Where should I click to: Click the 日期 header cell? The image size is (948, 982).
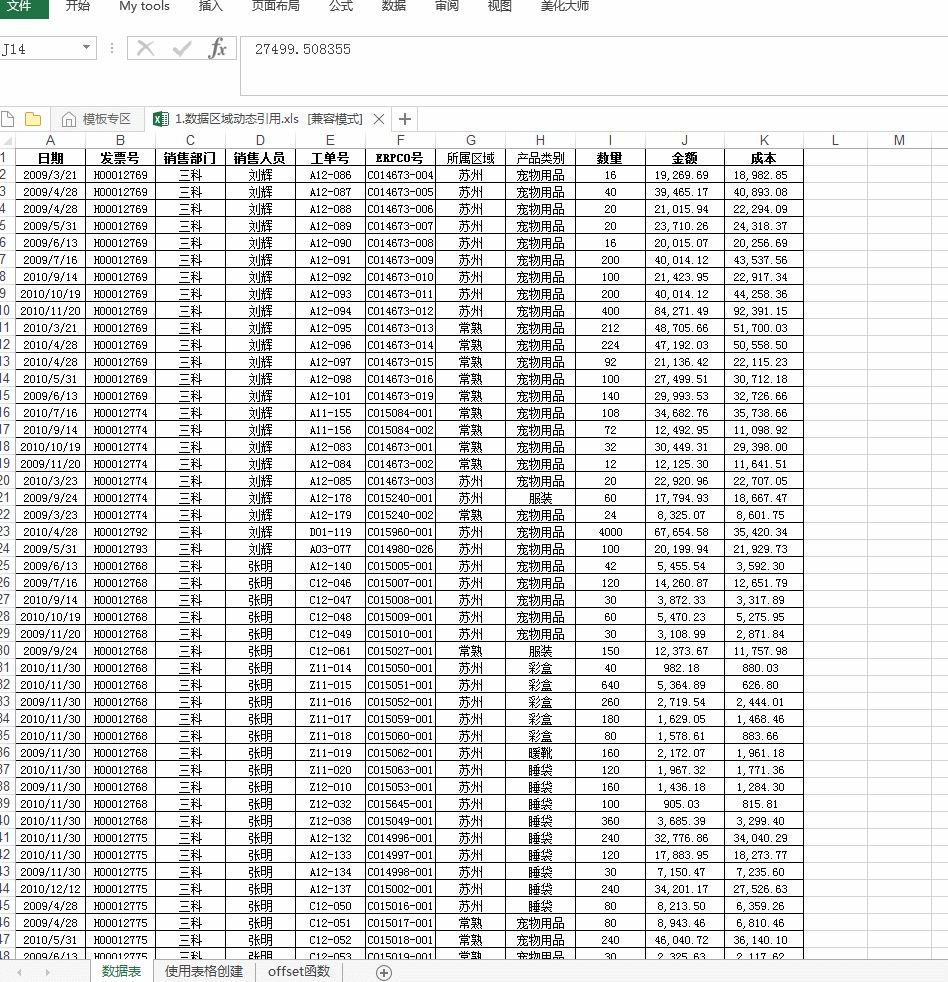[x=50, y=158]
